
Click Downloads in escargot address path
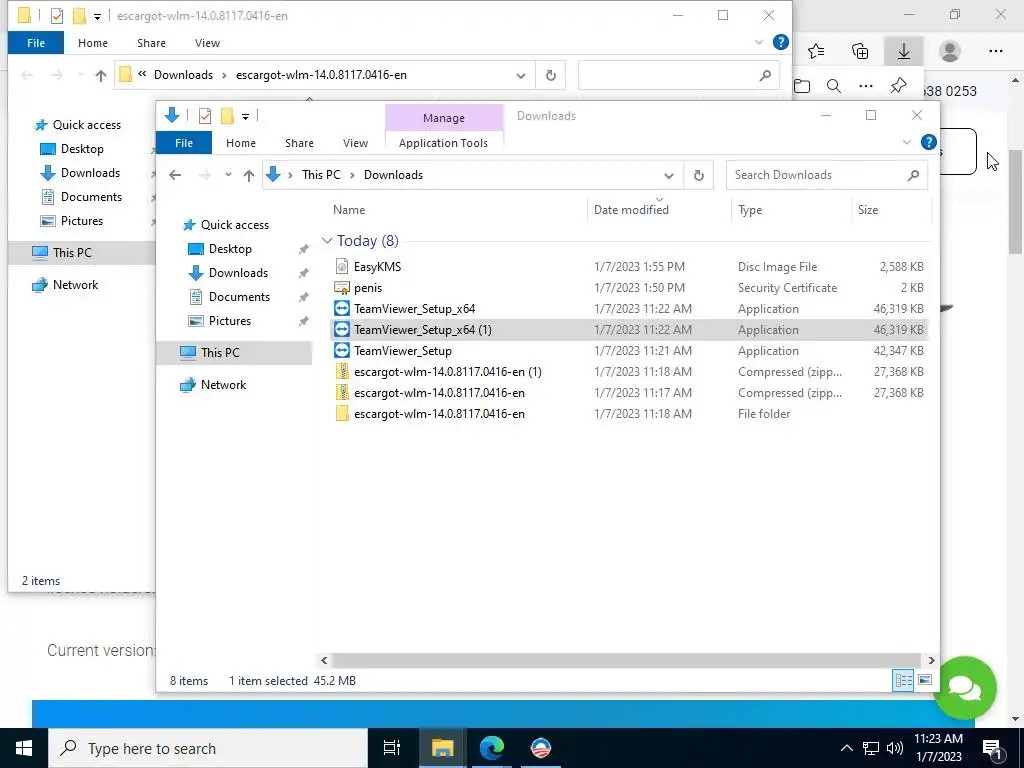pyautogui.click(x=183, y=75)
